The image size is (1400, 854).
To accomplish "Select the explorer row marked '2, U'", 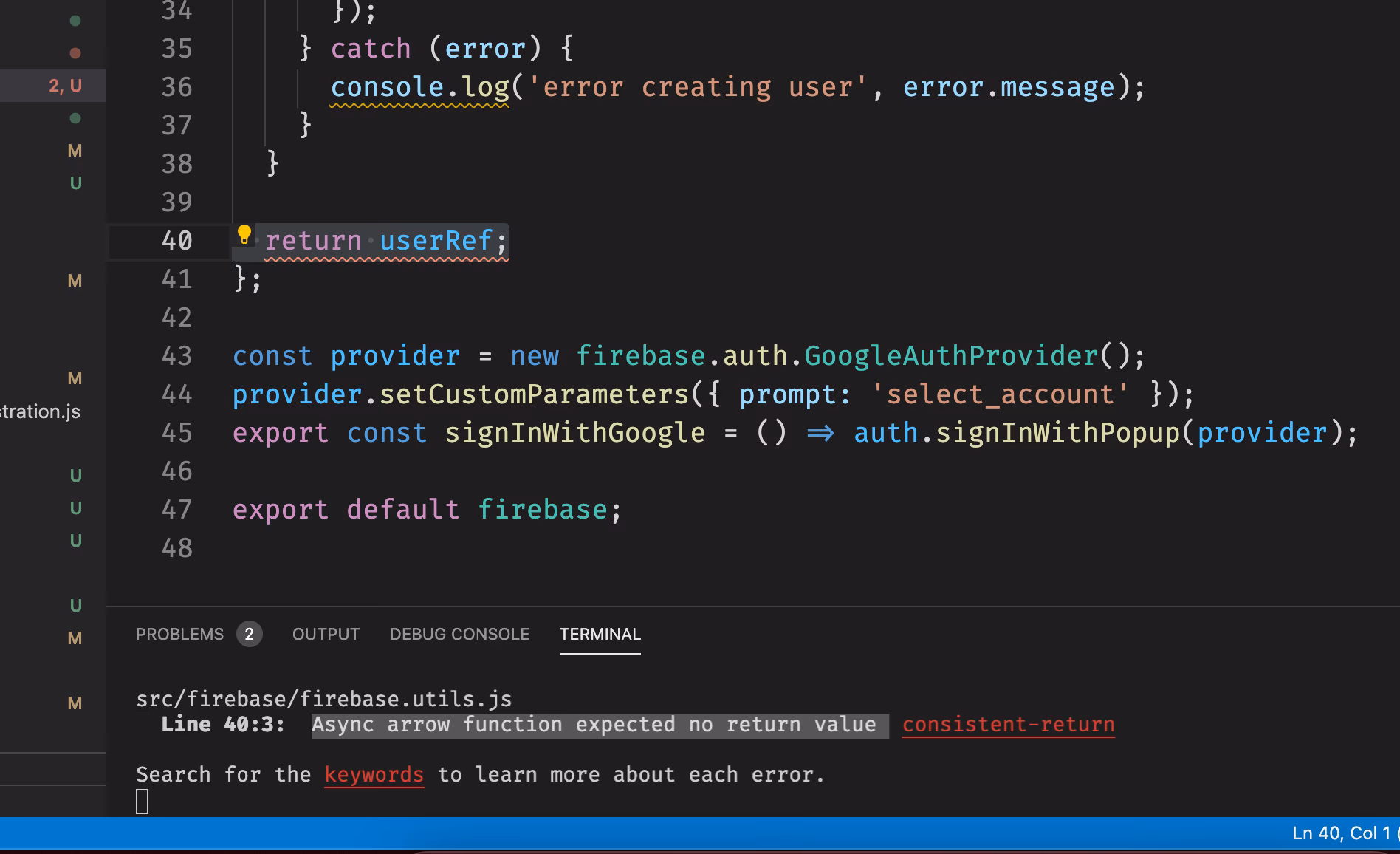I will tap(53, 86).
